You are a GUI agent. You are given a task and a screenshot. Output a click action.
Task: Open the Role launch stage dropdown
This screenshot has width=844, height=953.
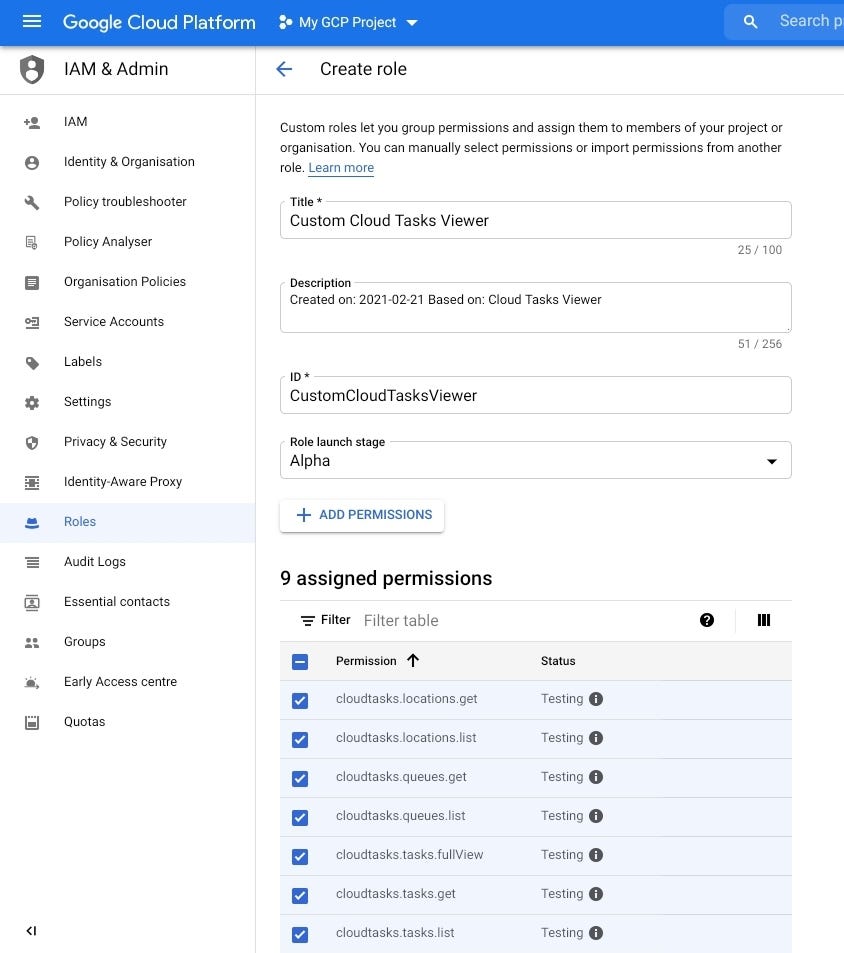click(x=770, y=460)
